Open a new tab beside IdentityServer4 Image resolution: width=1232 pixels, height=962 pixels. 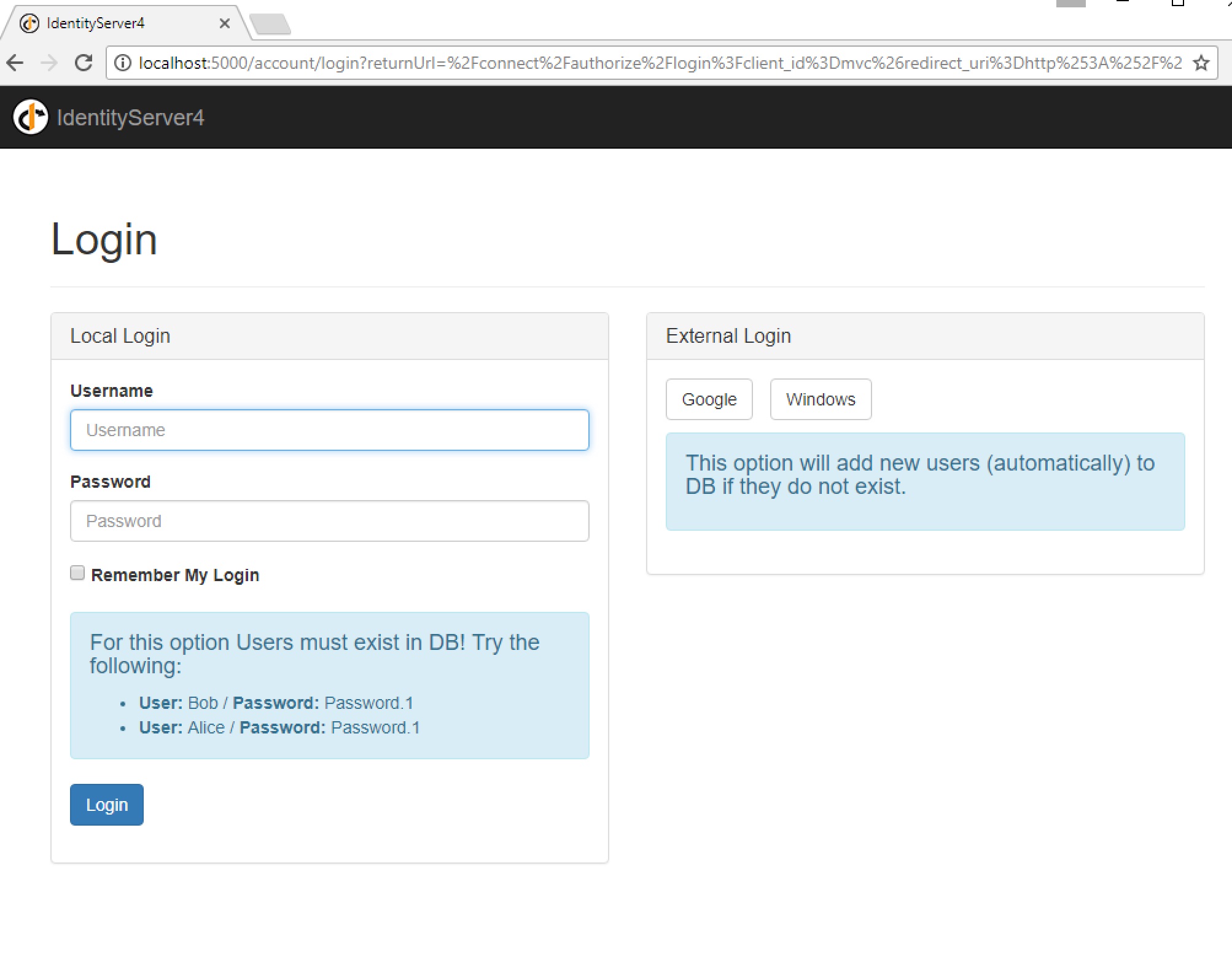(270, 25)
